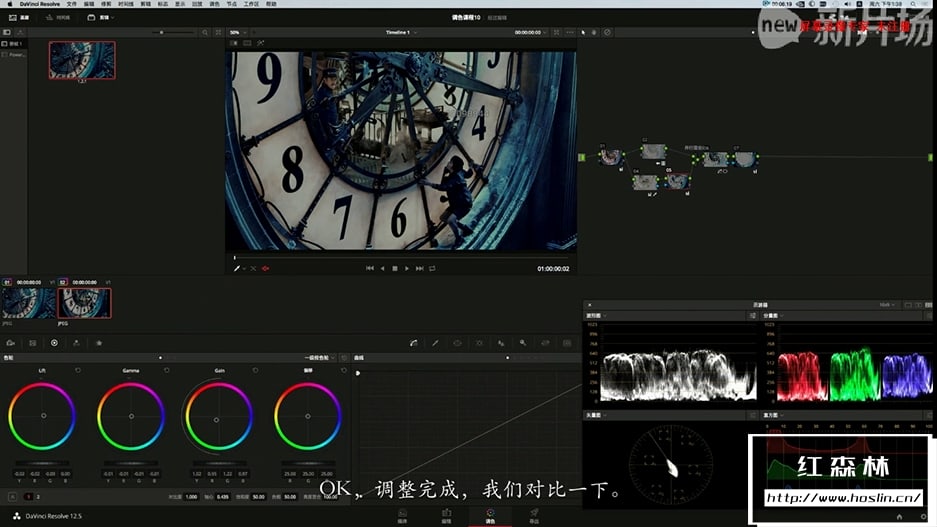
Task: Open the 3D stereoscopic palette
Action: coord(567,343)
